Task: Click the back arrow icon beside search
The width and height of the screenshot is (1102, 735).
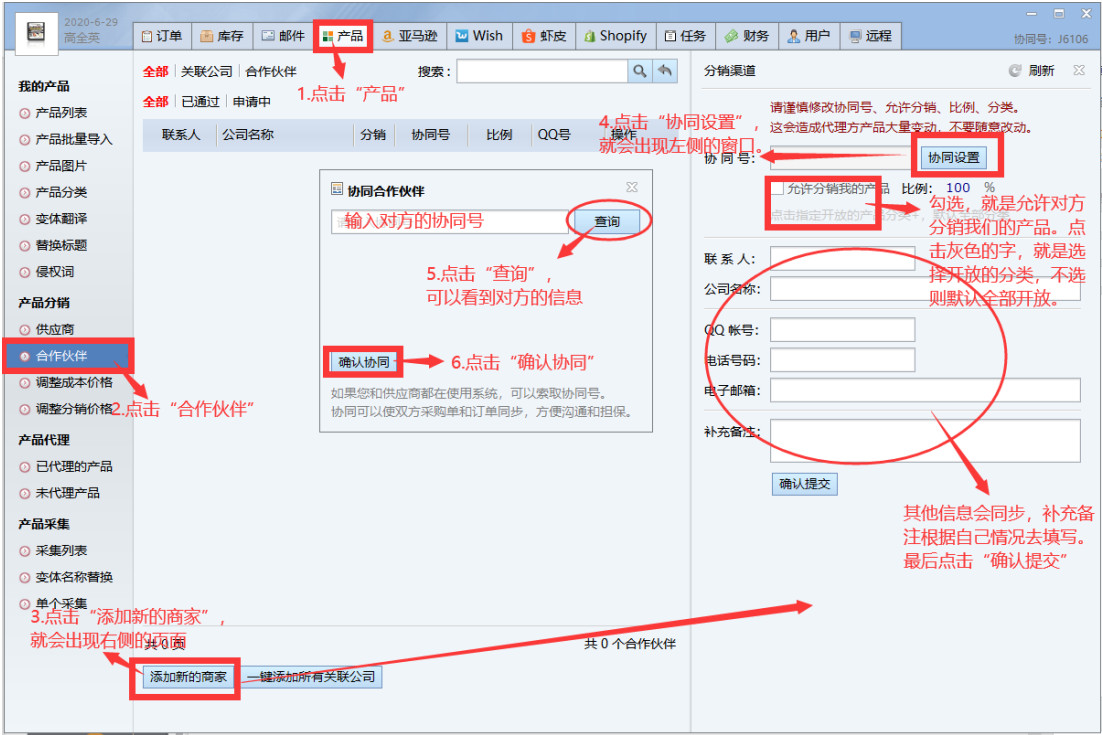Action: pyautogui.click(x=665, y=71)
